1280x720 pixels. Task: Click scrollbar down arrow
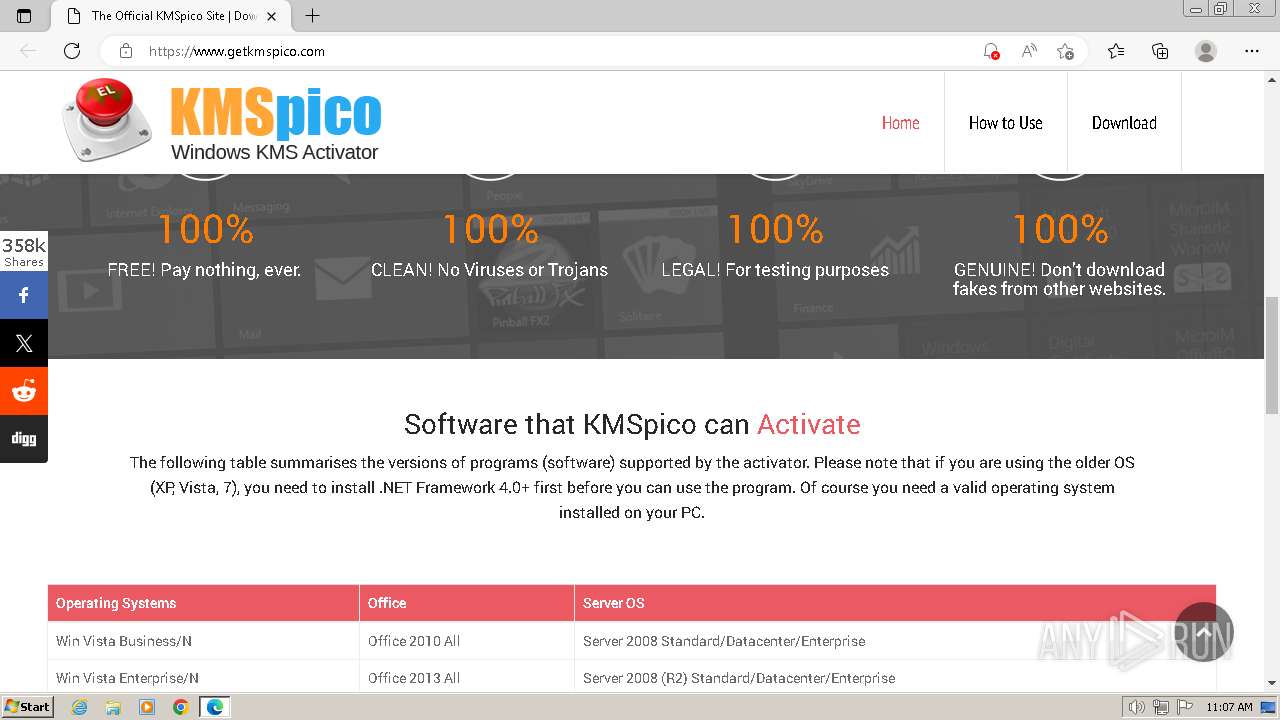[1272, 683]
